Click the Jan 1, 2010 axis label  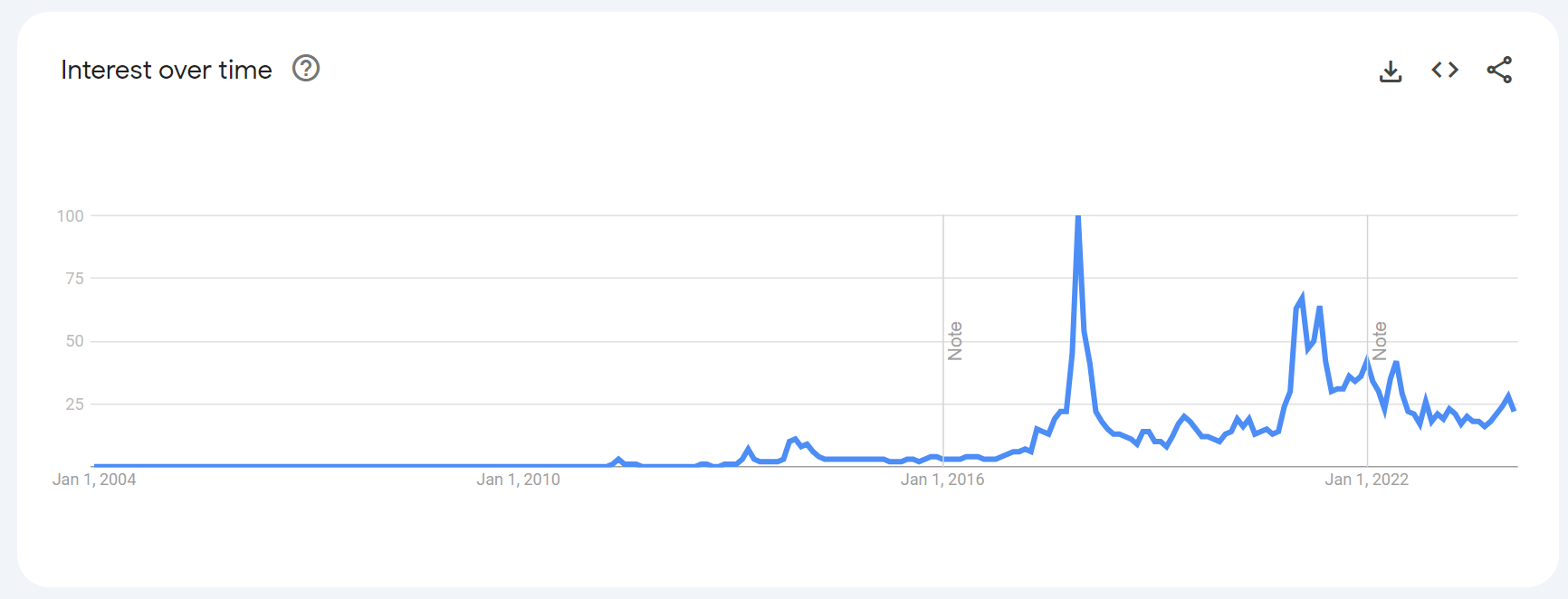[x=519, y=480]
